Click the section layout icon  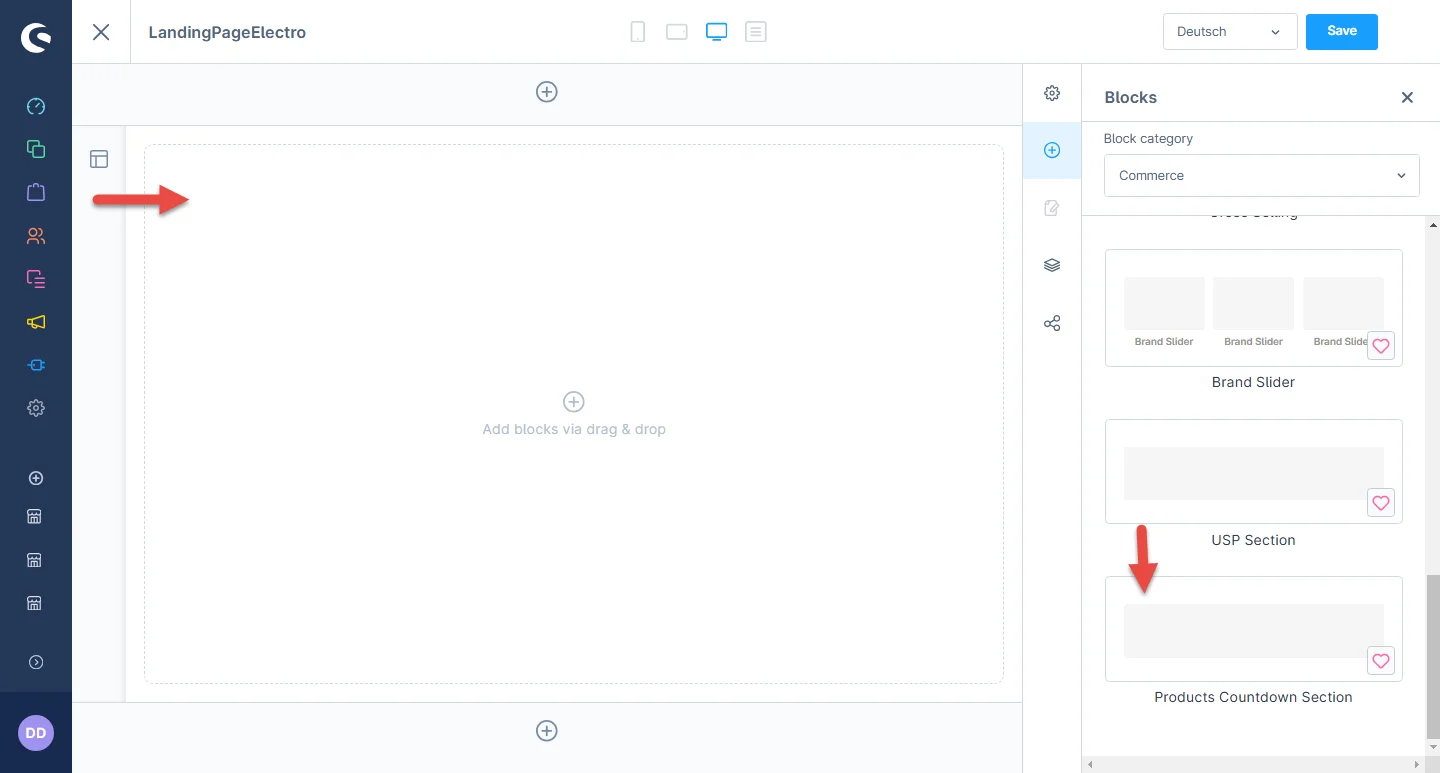[x=99, y=159]
